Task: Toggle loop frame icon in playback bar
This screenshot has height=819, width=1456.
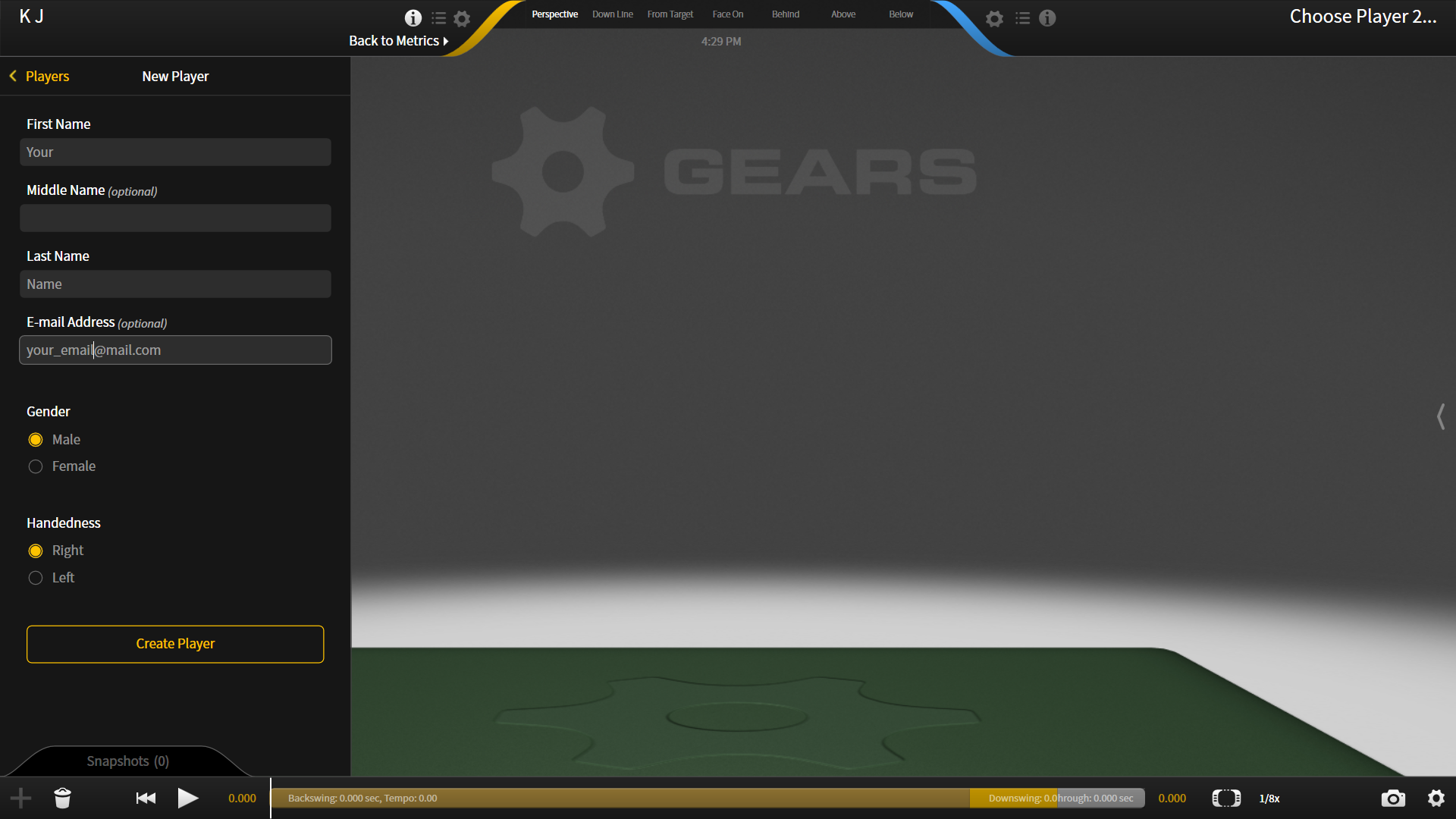Action: click(x=1226, y=798)
